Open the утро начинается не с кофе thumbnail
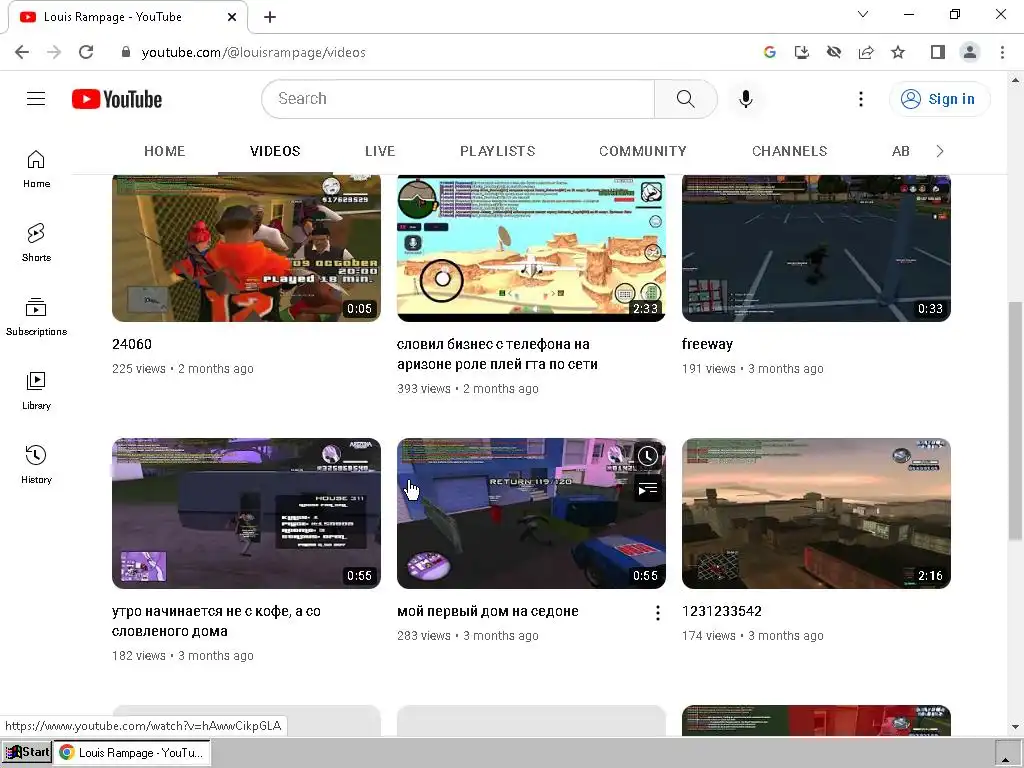 point(246,513)
